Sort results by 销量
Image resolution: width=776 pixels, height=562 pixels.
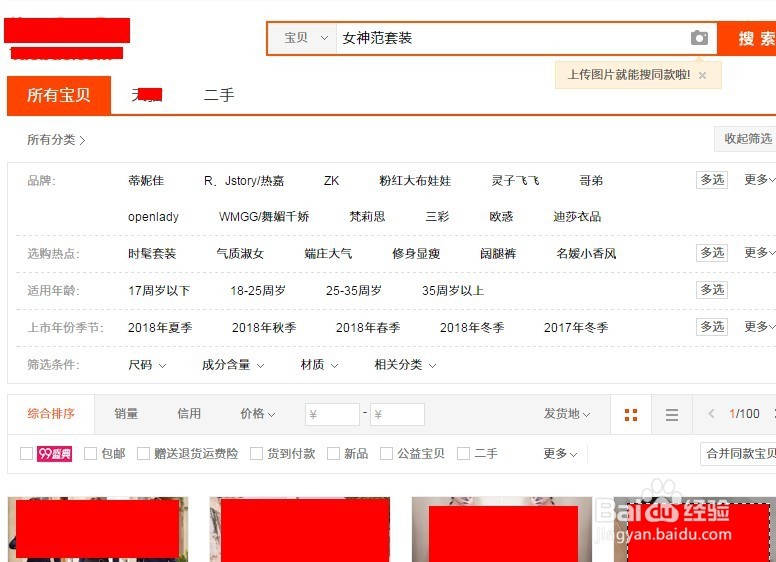[x=126, y=414]
